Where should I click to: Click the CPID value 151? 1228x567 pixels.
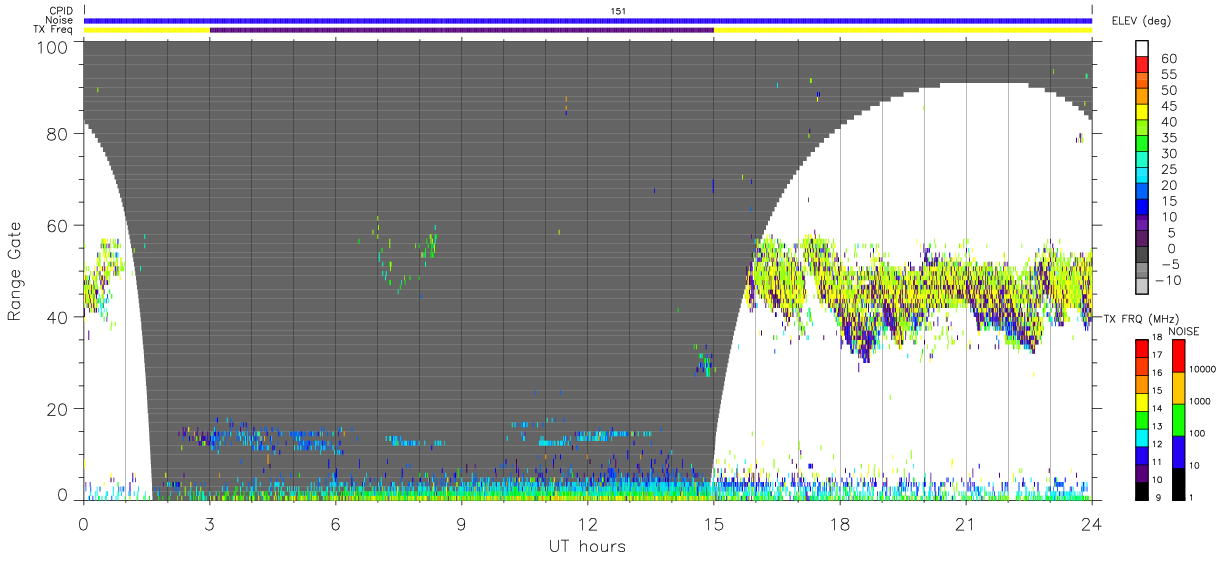[x=619, y=11]
